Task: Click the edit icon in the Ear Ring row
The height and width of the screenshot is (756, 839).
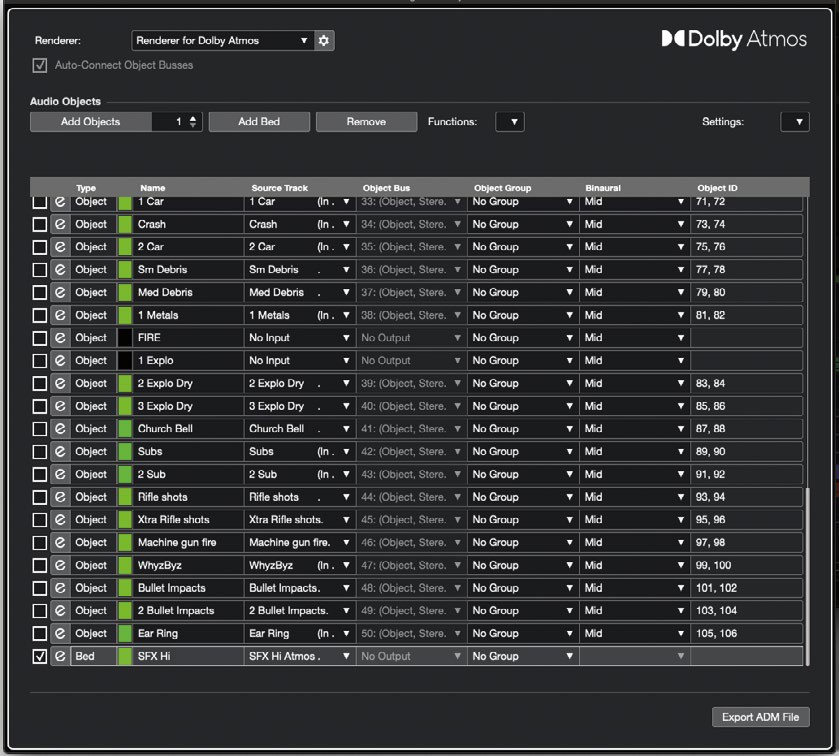Action: [60, 633]
